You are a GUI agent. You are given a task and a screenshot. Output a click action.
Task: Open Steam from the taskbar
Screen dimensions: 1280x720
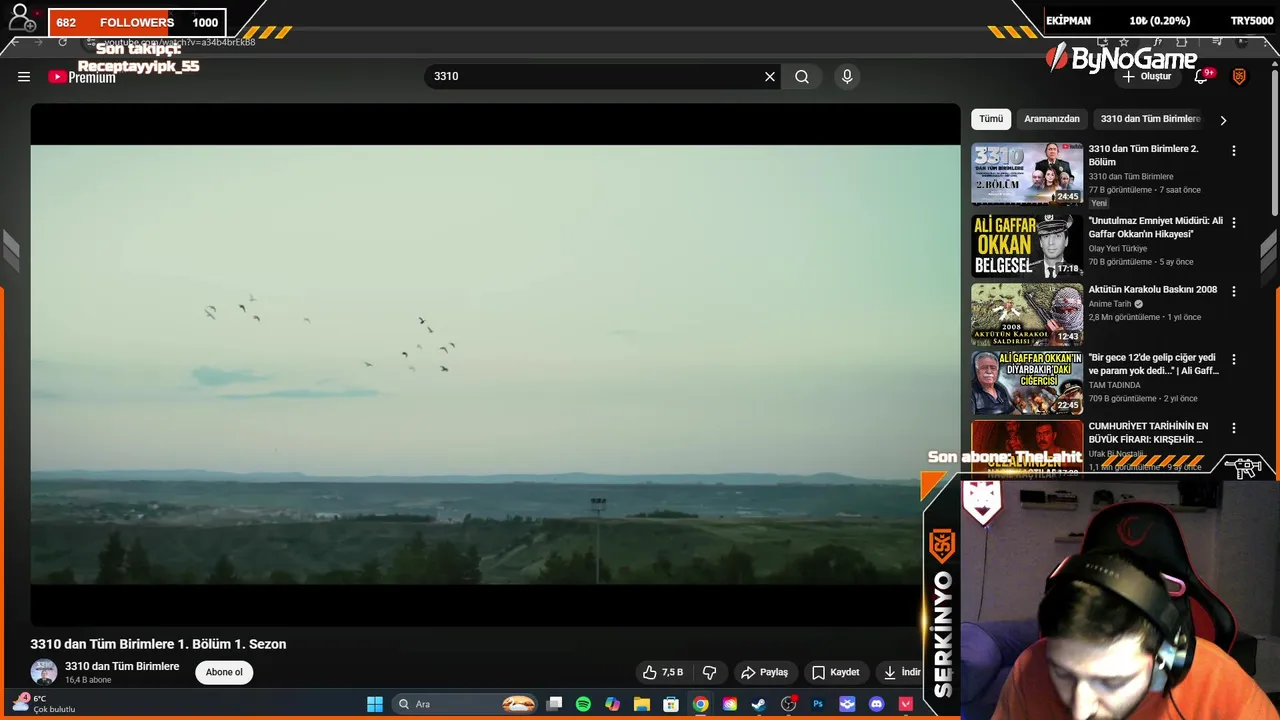(x=759, y=704)
